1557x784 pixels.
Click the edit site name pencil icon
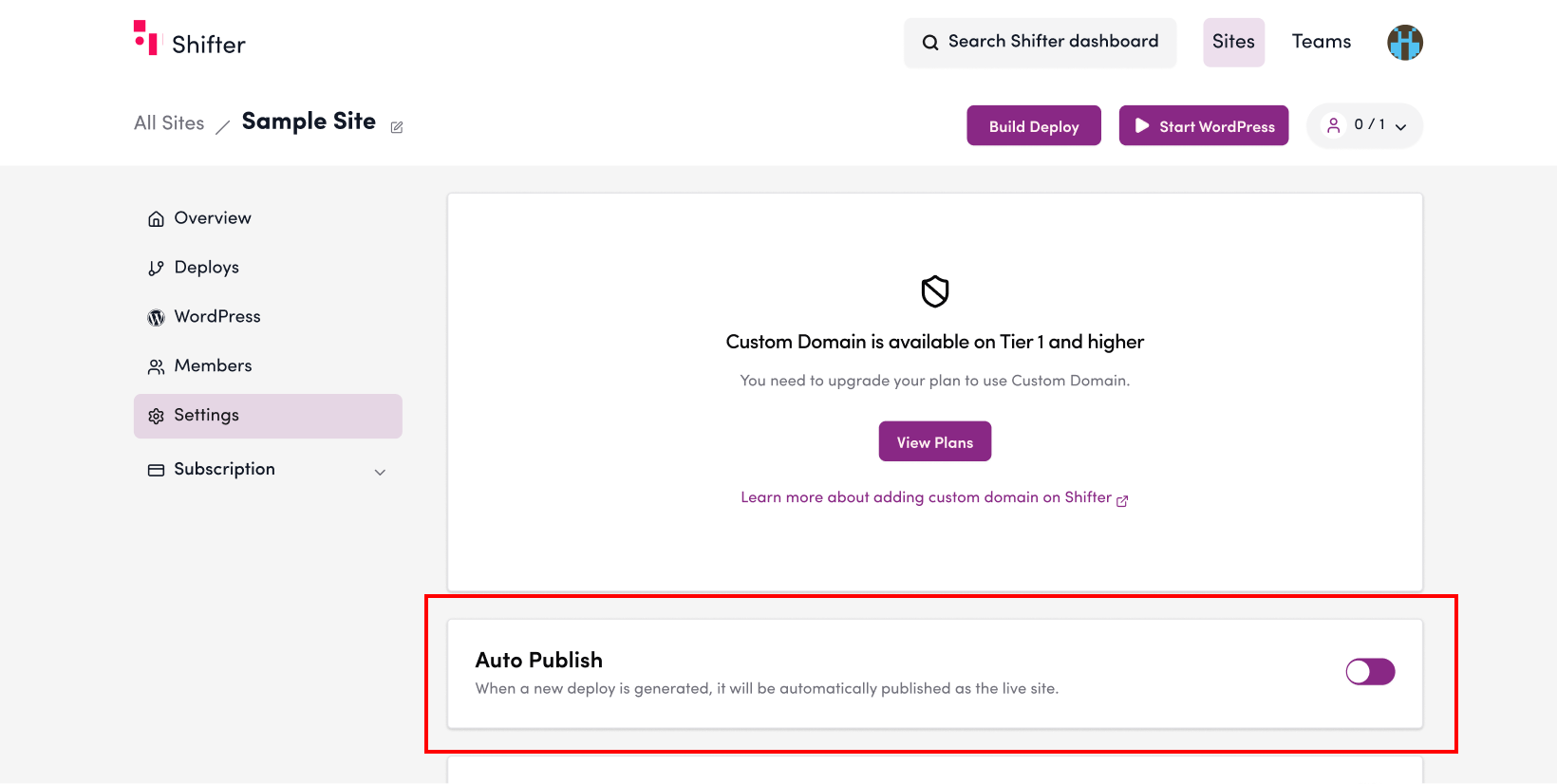click(x=397, y=127)
